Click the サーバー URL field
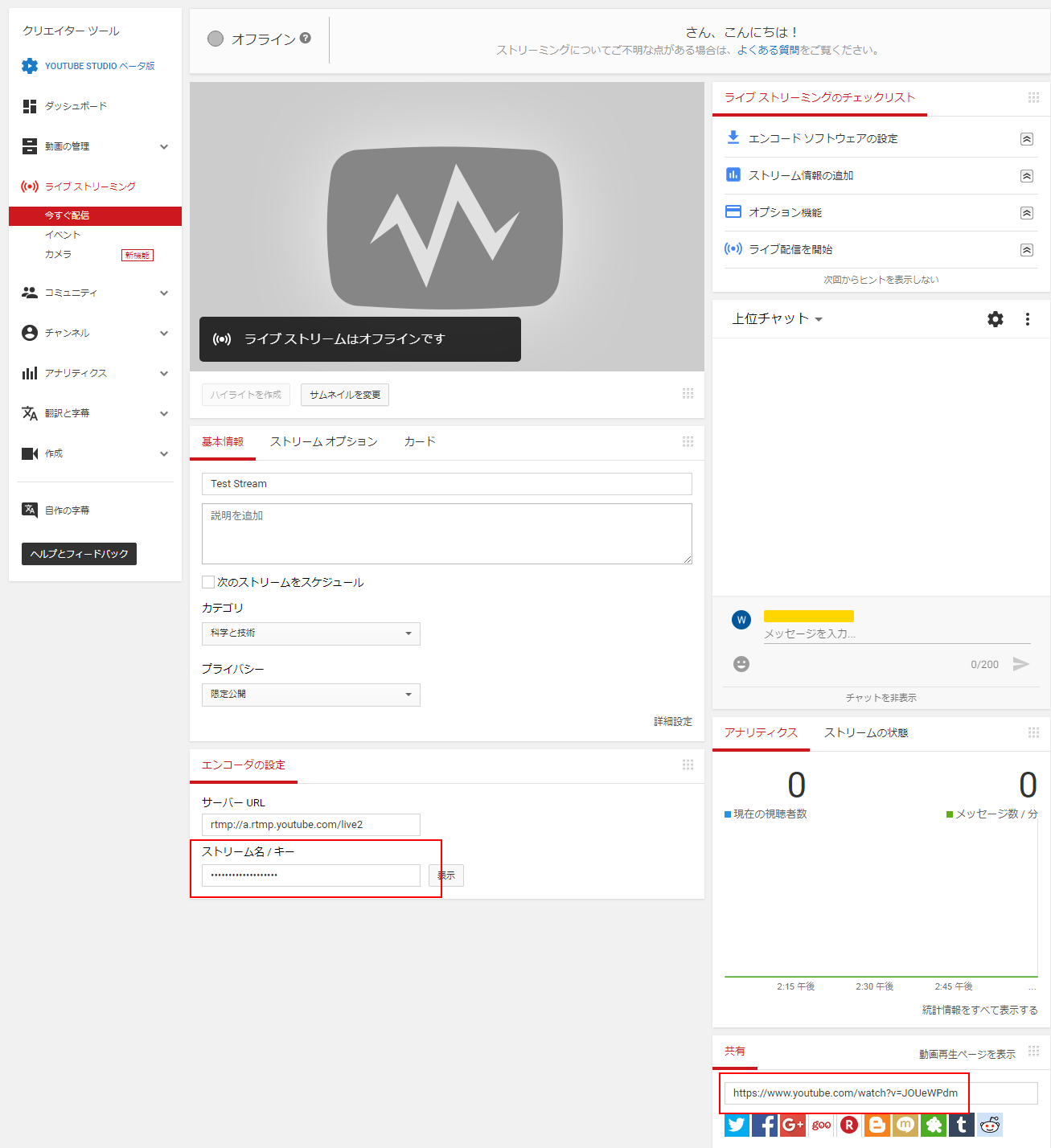This screenshot has width=1051, height=1148. [311, 825]
